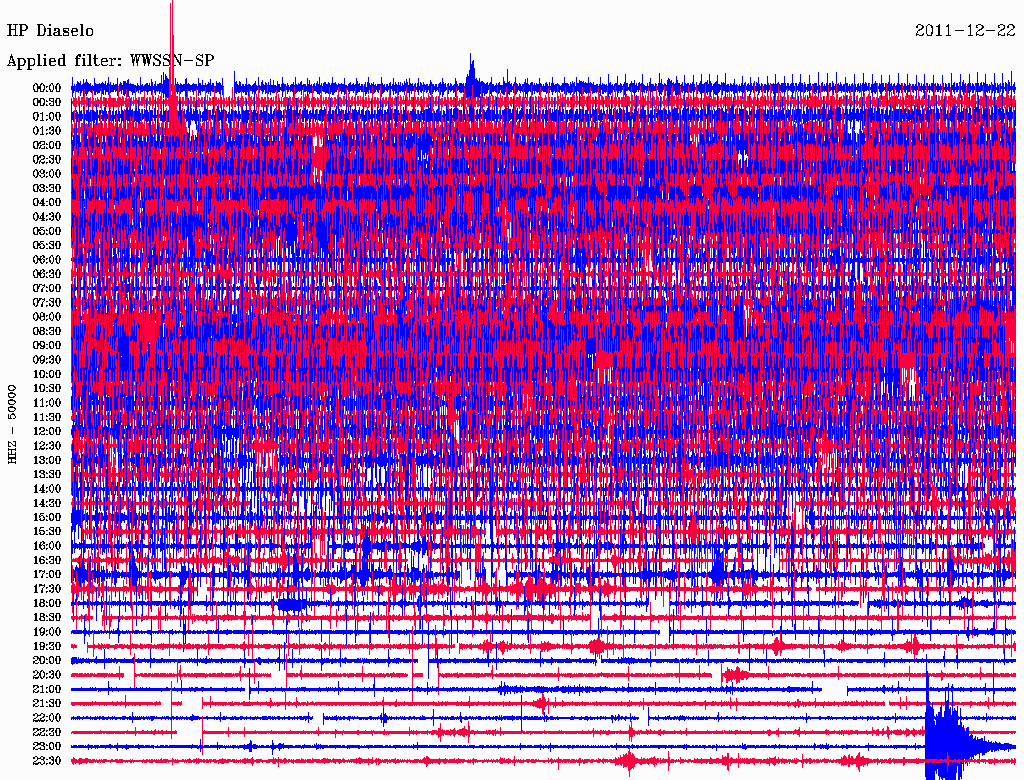
Task: Select the 10:00 time label
Action: click(x=47, y=374)
